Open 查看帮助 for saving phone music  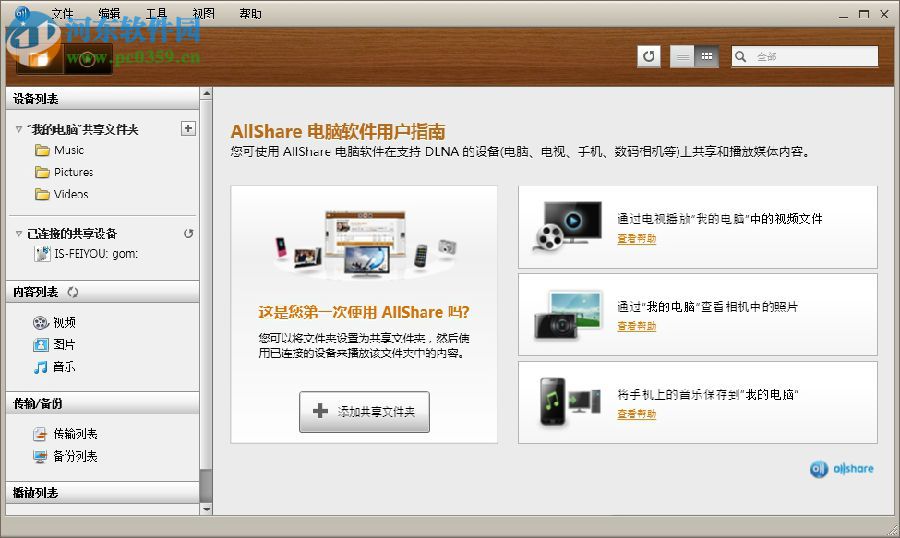(637, 414)
